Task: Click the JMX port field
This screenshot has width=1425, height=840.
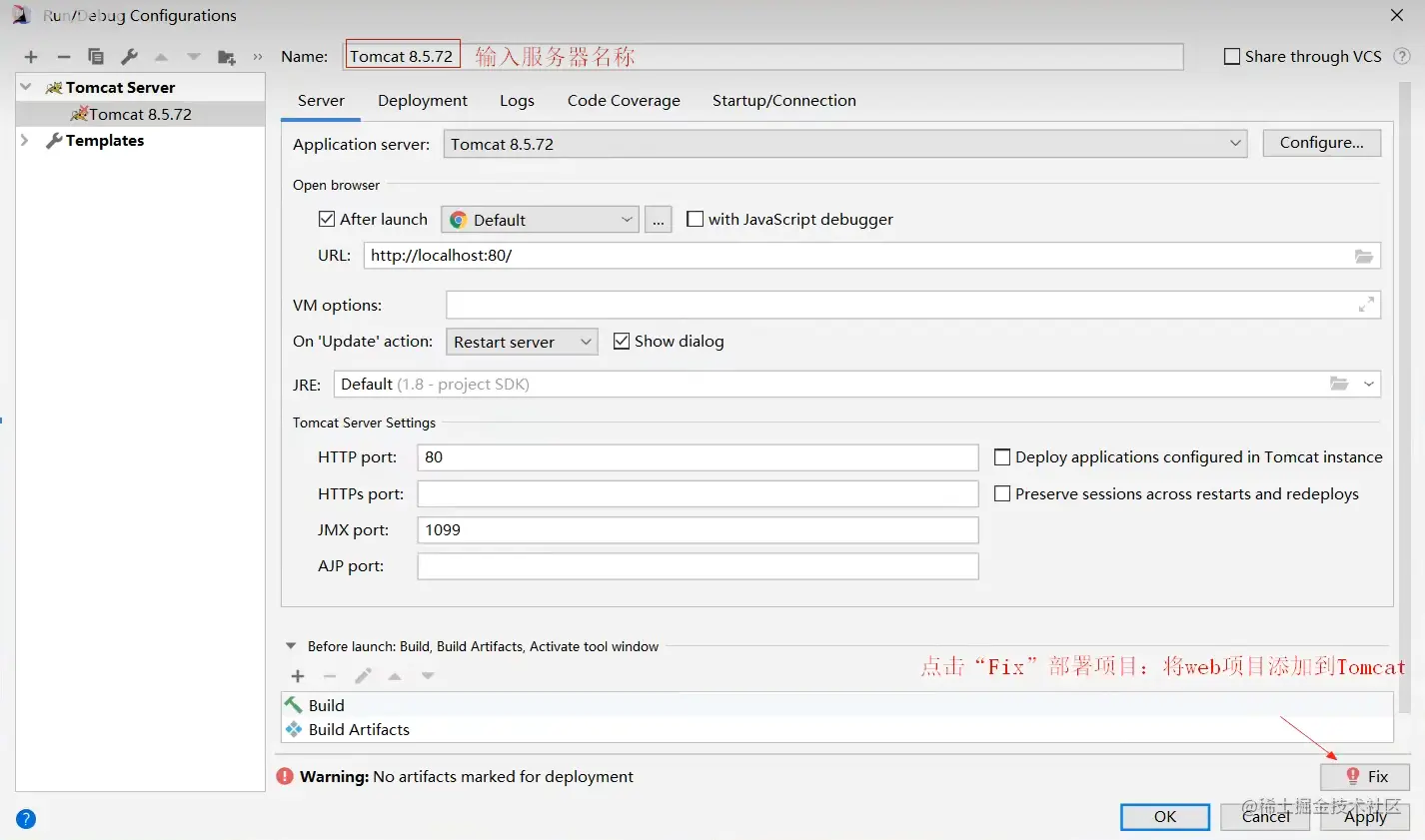Action: [x=698, y=530]
